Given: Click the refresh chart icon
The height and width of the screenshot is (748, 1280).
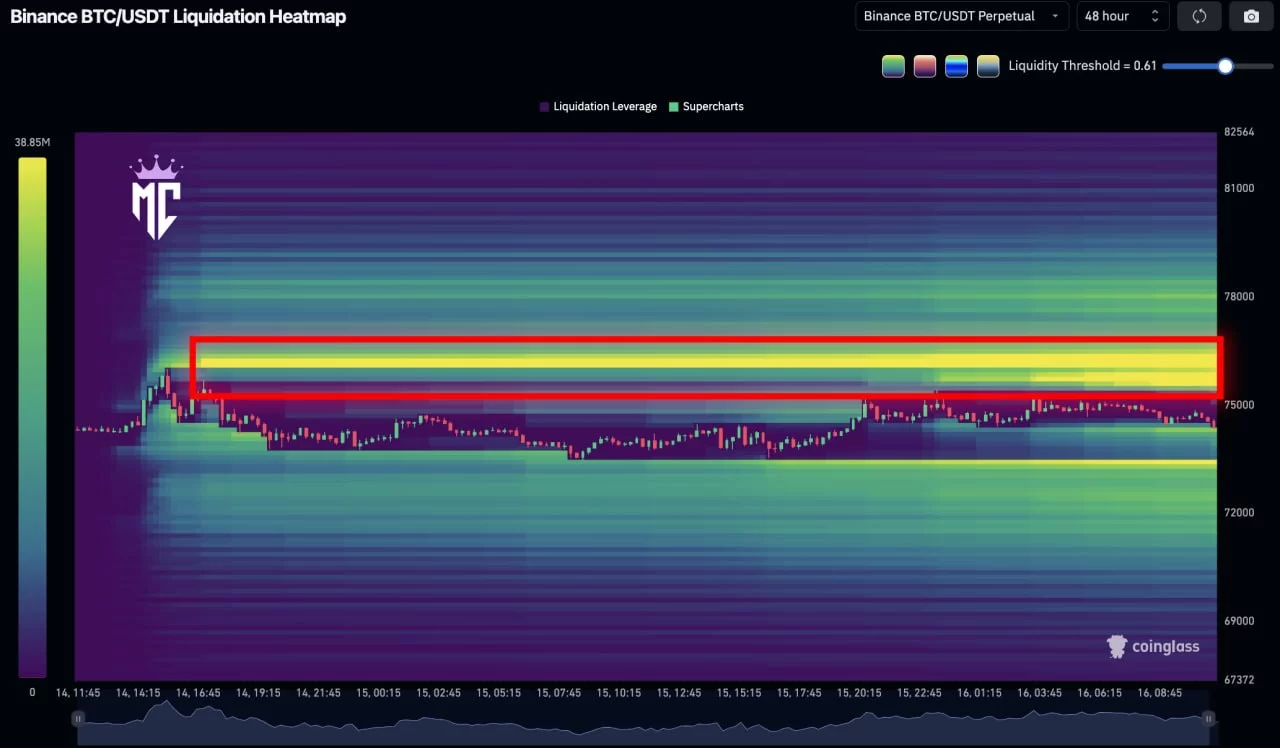Looking at the screenshot, I should click(x=1199, y=16).
